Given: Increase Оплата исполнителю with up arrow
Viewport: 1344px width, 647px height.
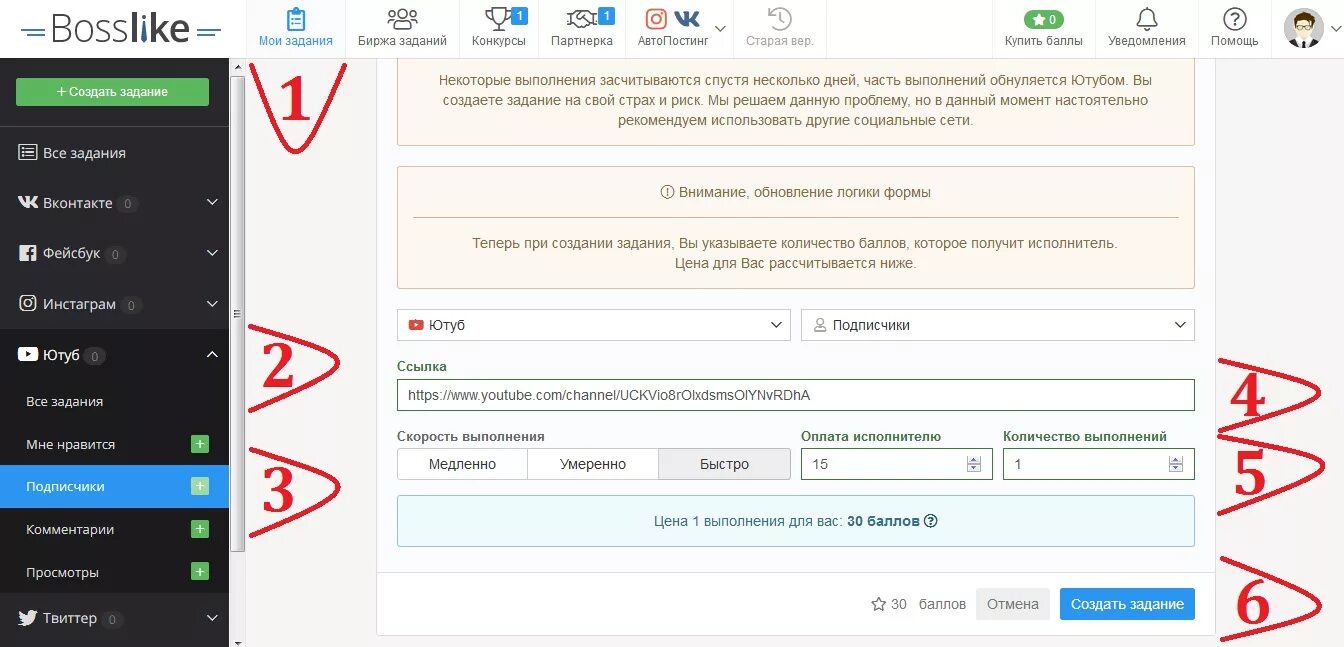Looking at the screenshot, I should (974, 460).
